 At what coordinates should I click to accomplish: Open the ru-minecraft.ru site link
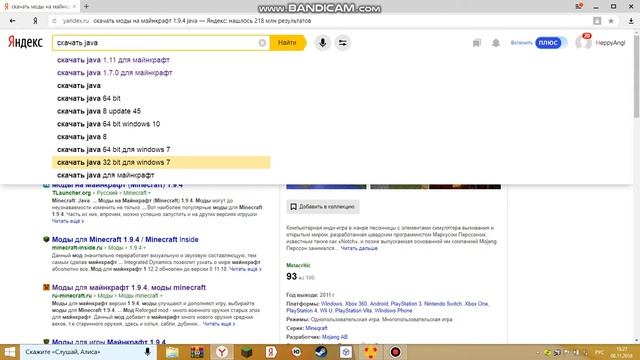[x=71, y=296]
